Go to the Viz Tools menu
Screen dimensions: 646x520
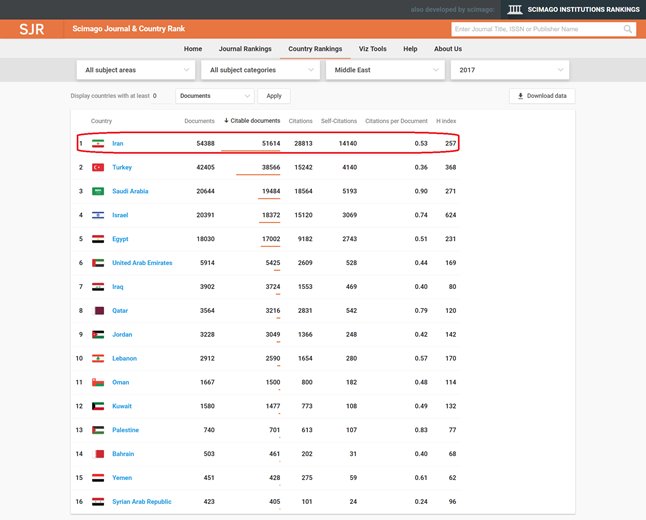coord(372,48)
